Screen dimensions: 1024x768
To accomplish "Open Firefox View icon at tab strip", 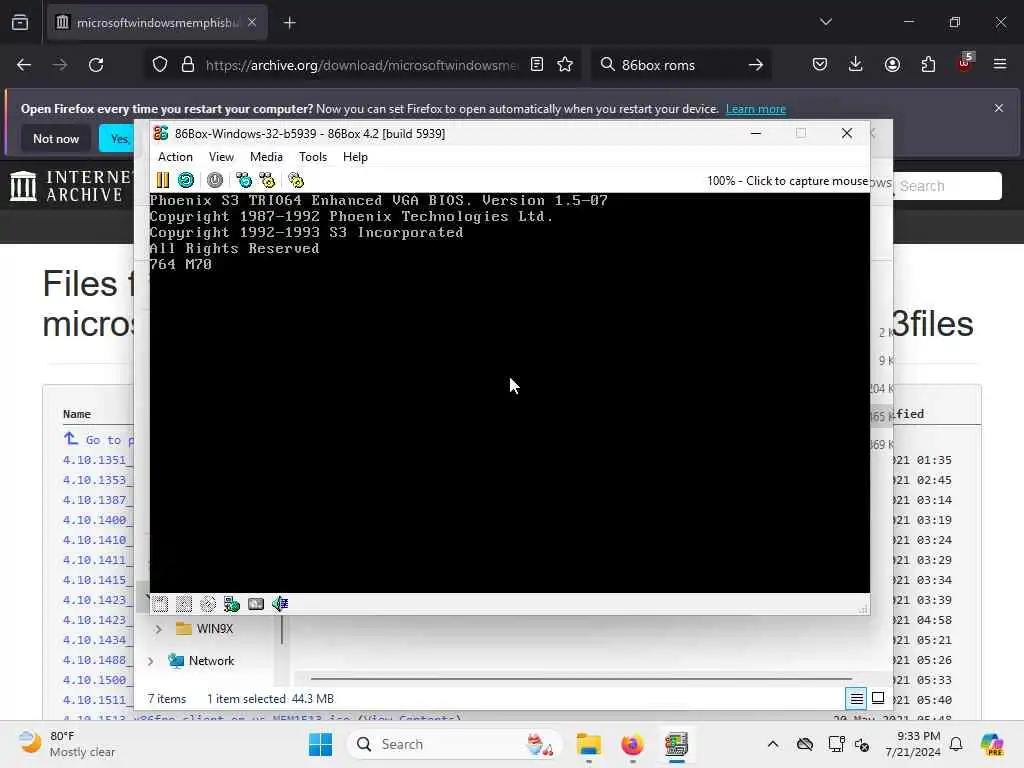I will point(20,22).
